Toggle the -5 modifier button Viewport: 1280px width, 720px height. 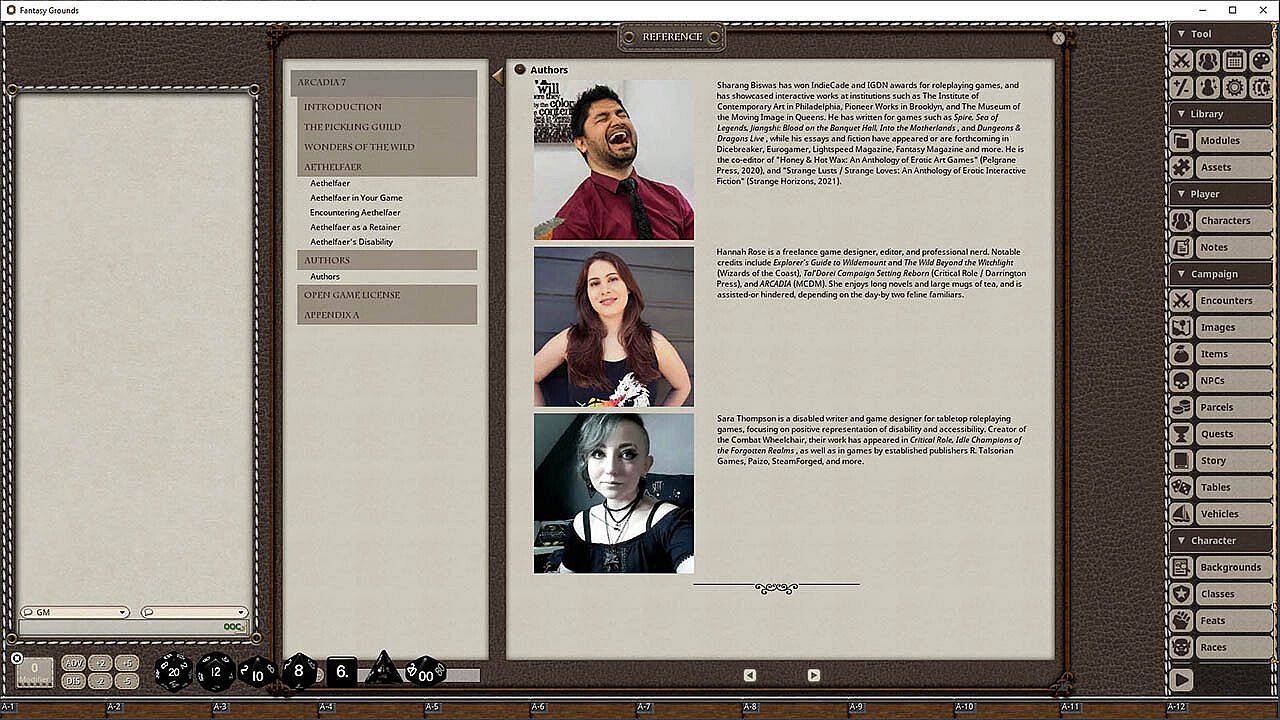(126, 681)
